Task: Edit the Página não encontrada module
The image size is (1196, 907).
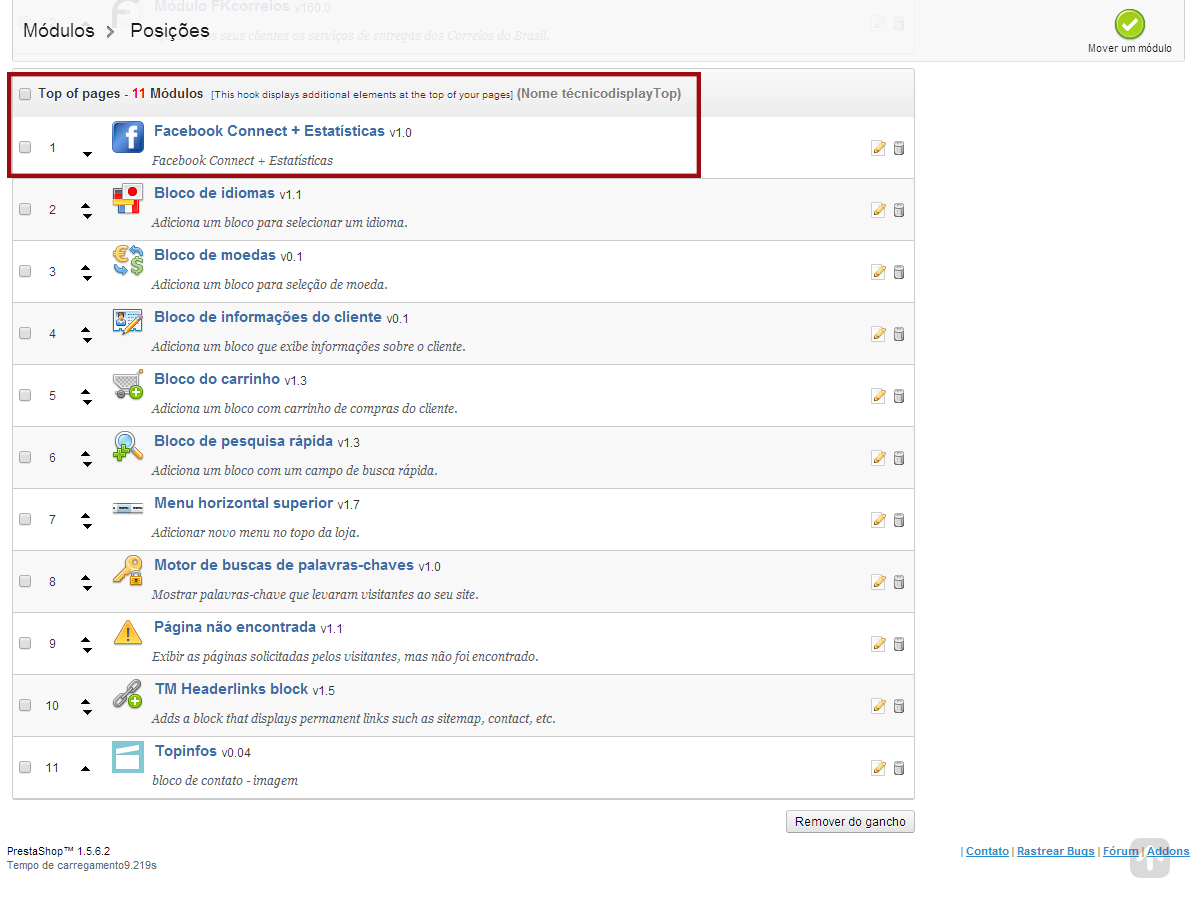Action: (879, 644)
